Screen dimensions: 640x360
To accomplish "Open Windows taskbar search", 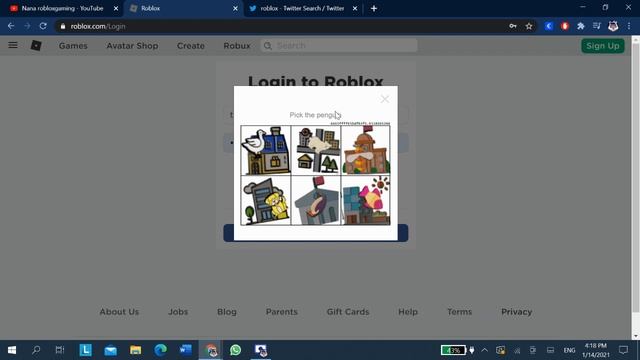I will click(x=36, y=350).
